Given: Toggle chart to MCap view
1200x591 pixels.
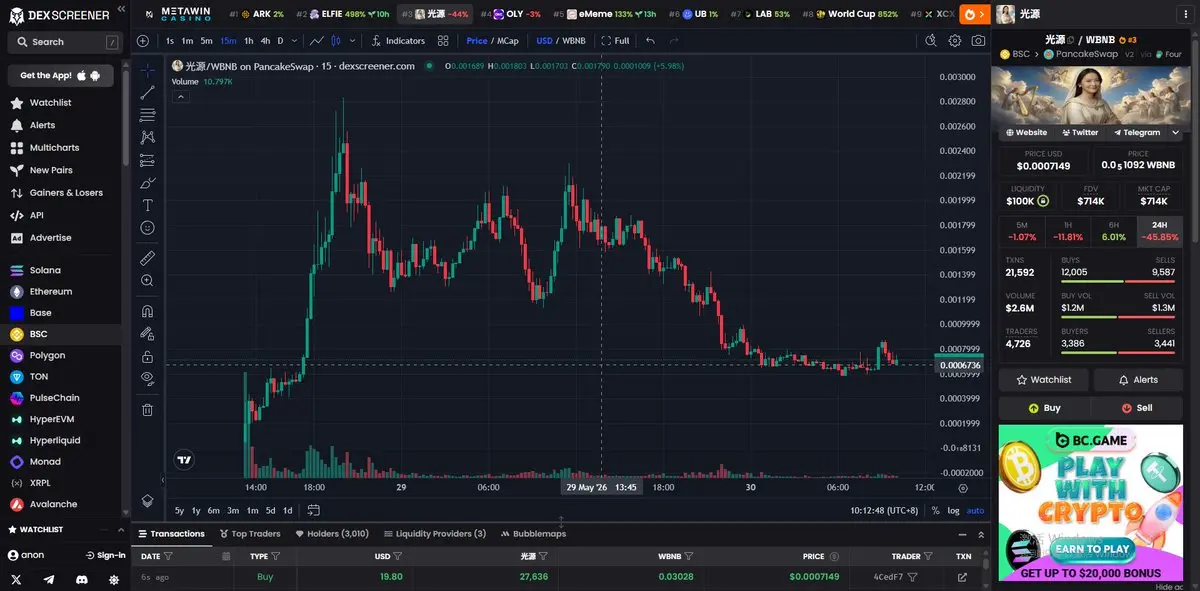Looking at the screenshot, I should (507, 41).
